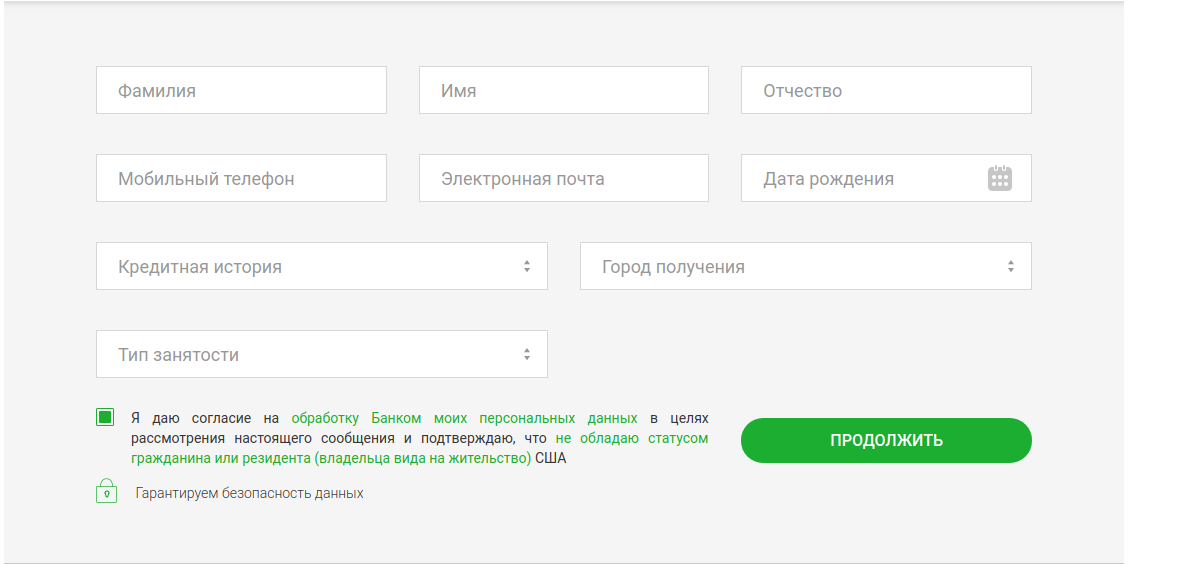Focus the Мобильный телефон field
1191x579 pixels.
coord(241,179)
